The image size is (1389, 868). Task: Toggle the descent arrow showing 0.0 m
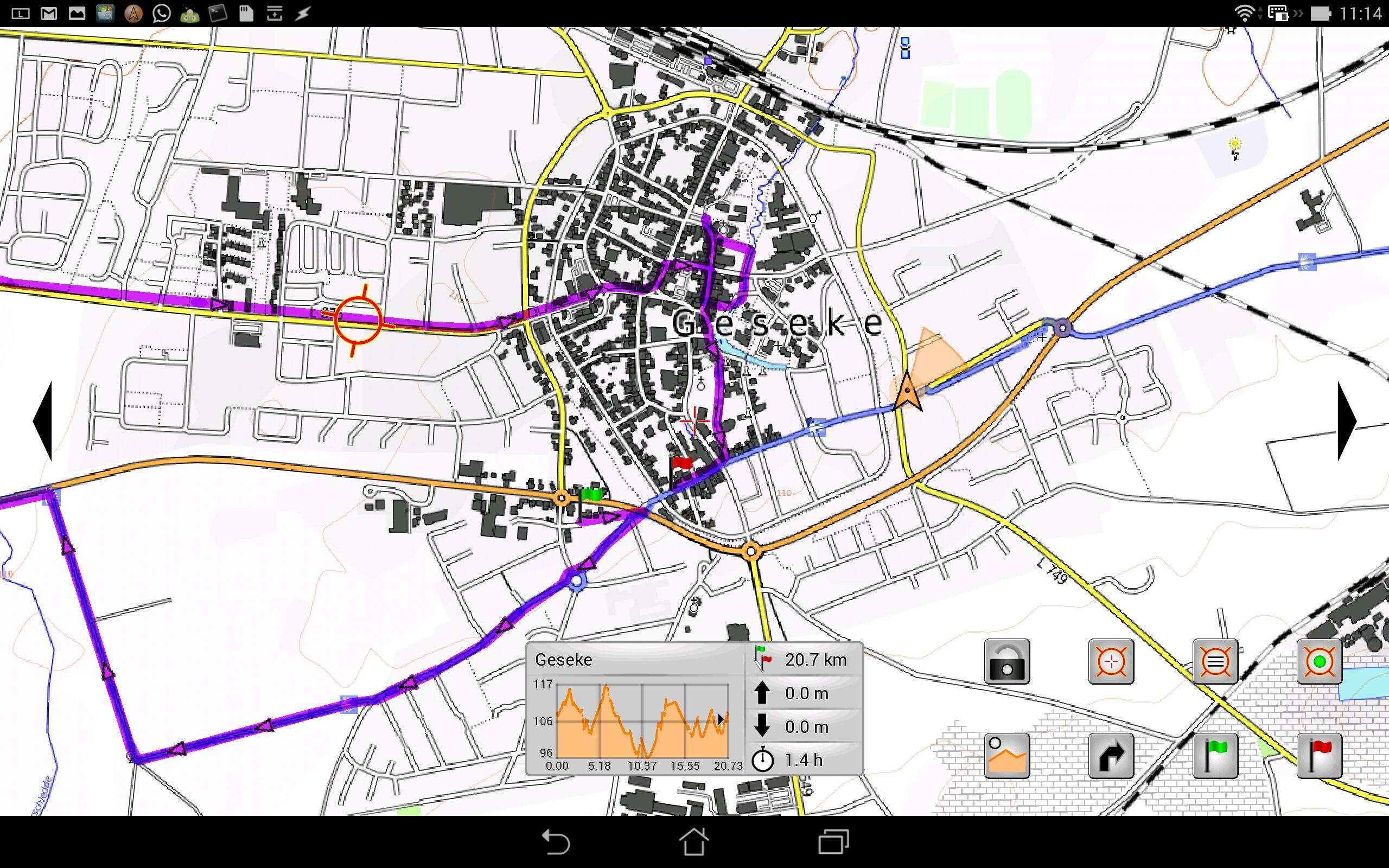pyautogui.click(x=763, y=727)
